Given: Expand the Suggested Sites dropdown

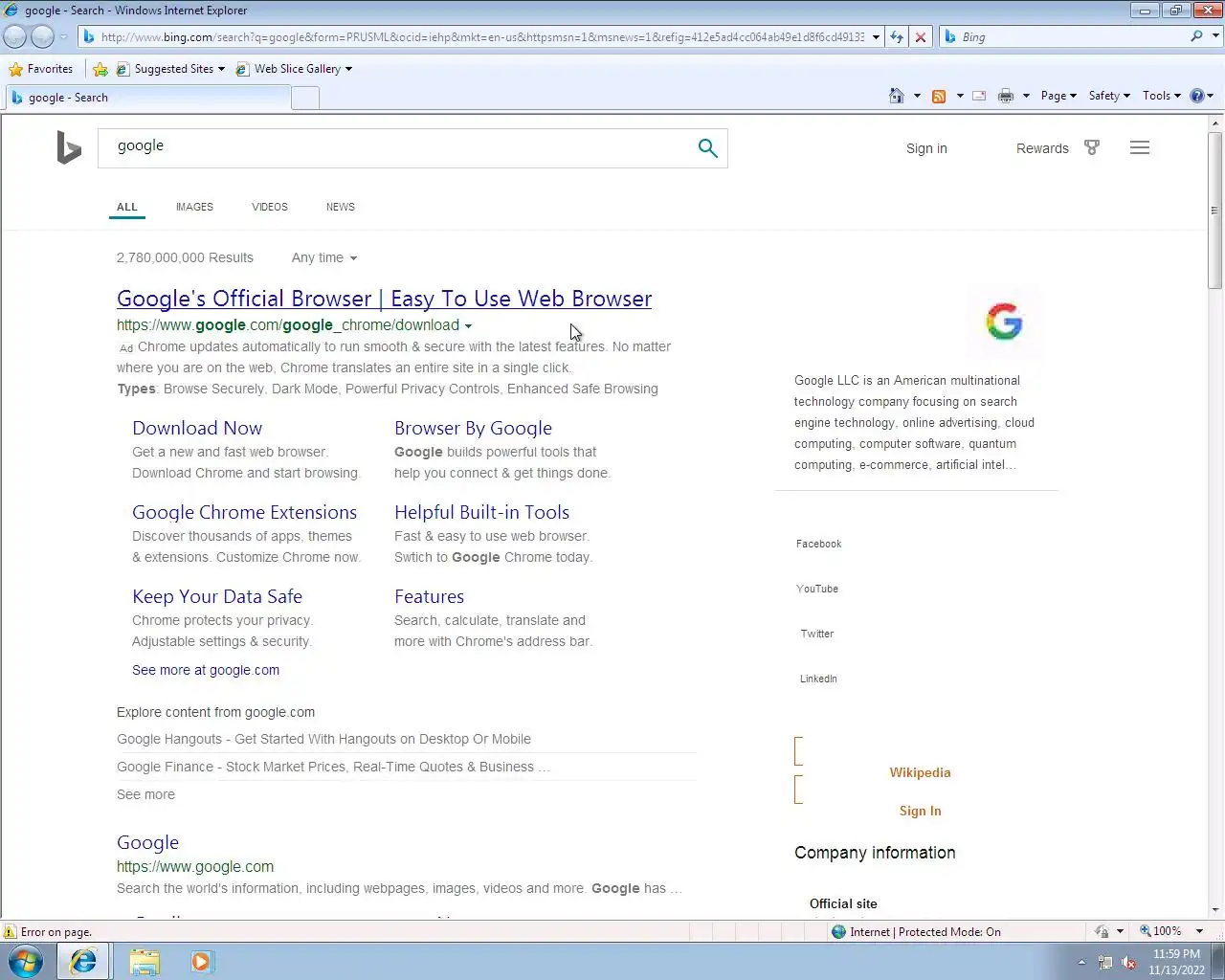Looking at the screenshot, I should [x=221, y=69].
